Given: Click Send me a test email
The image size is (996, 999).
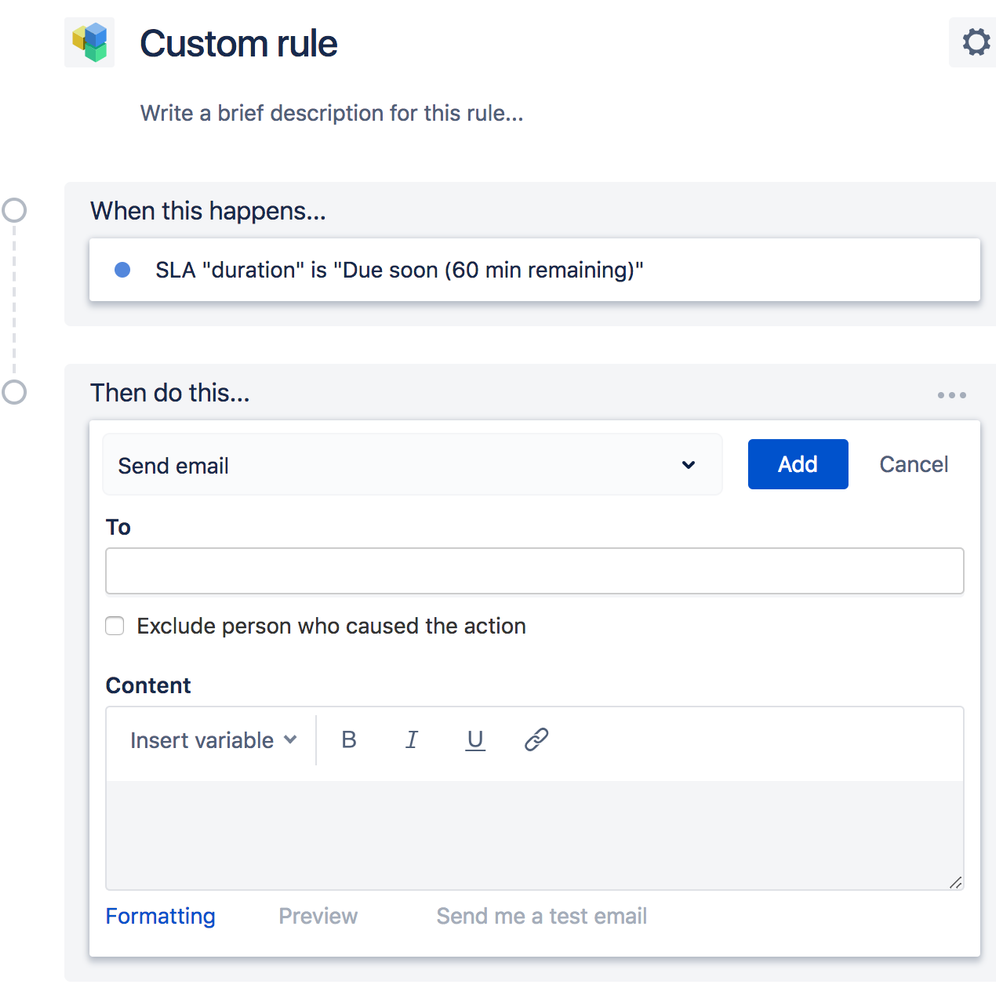Looking at the screenshot, I should (541, 916).
